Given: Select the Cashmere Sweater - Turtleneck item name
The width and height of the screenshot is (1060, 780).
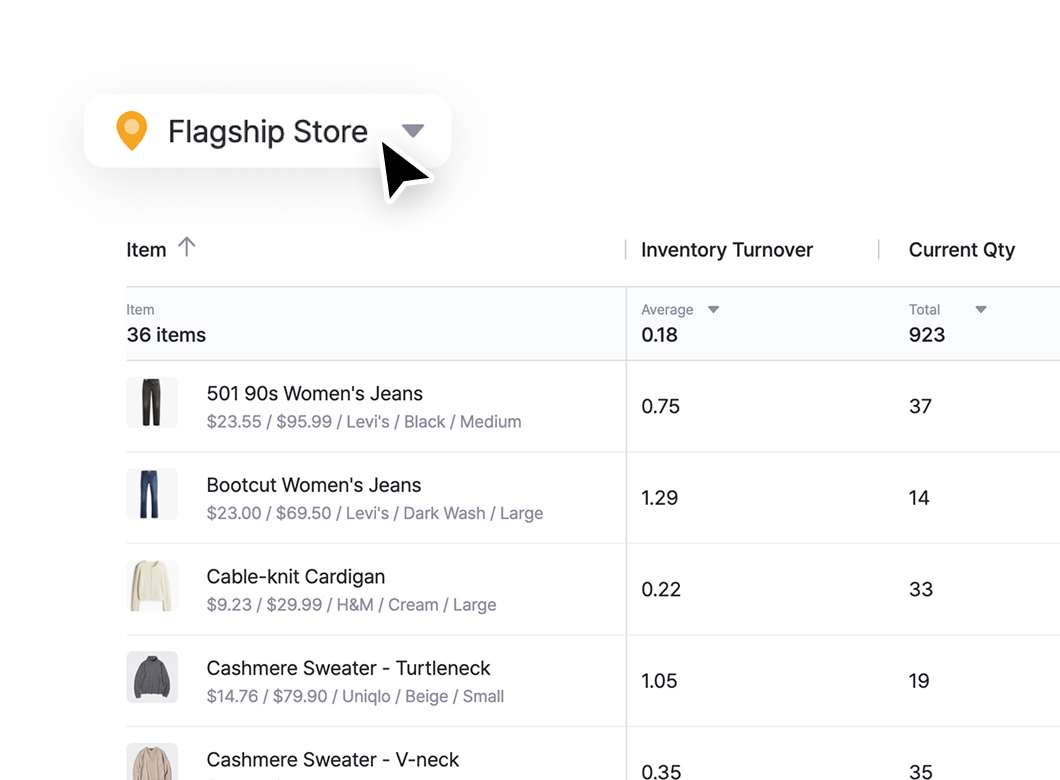Looking at the screenshot, I should 348,668.
